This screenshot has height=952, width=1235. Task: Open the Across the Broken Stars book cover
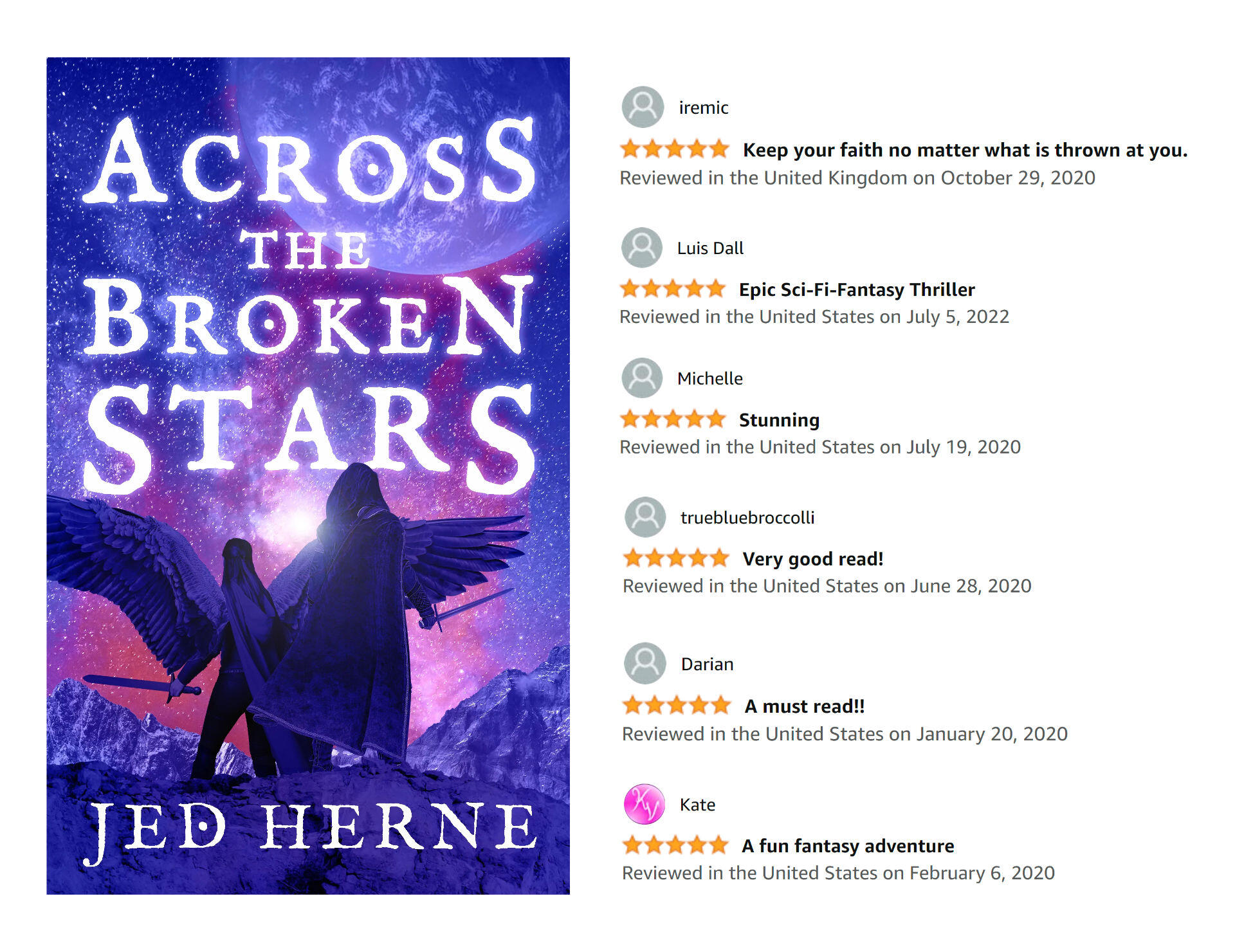(308, 475)
